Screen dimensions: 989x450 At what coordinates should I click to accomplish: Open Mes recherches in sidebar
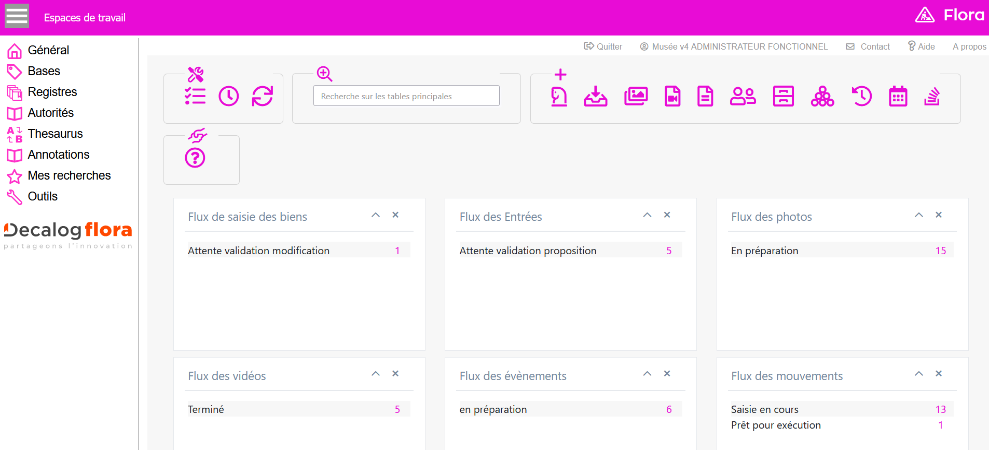coord(69,176)
